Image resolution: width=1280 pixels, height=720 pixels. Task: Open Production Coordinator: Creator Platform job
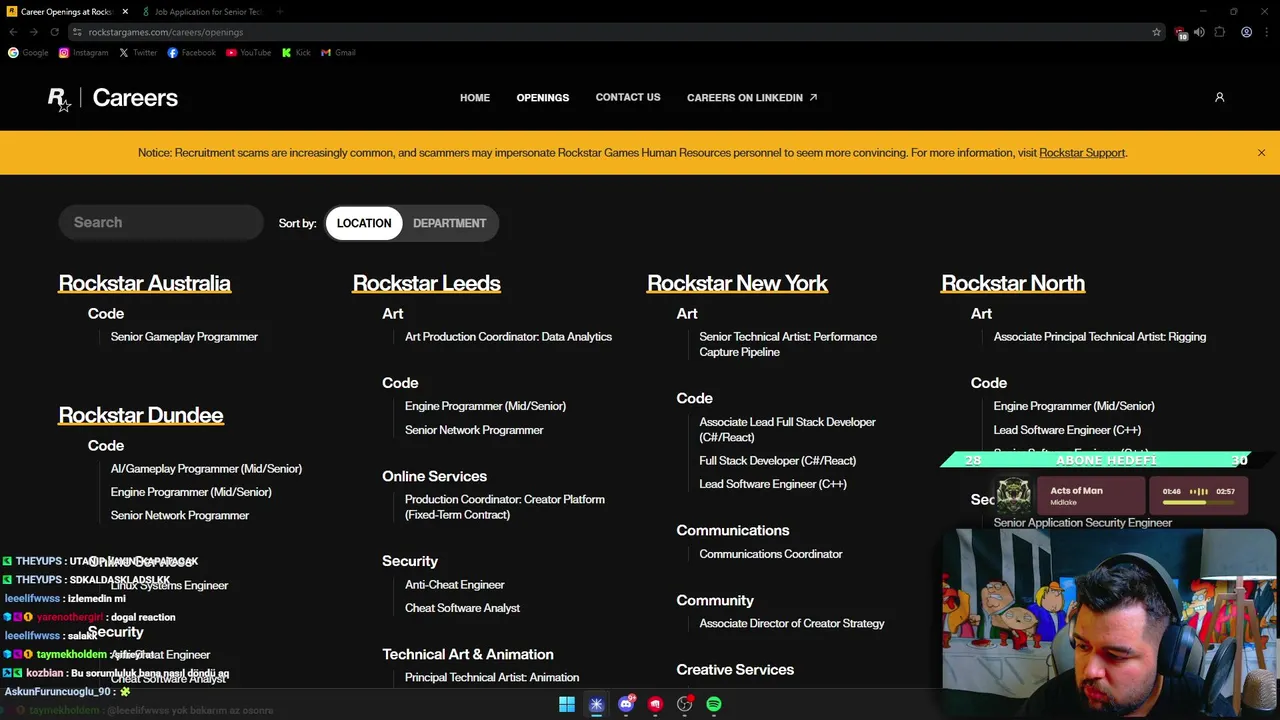505,507
